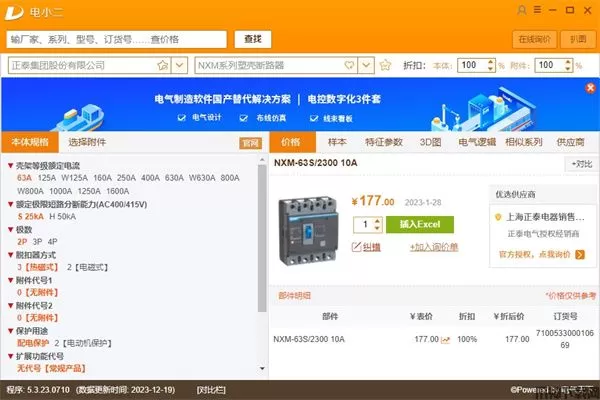Collapse the 附件代号1 section

click(x=11, y=281)
